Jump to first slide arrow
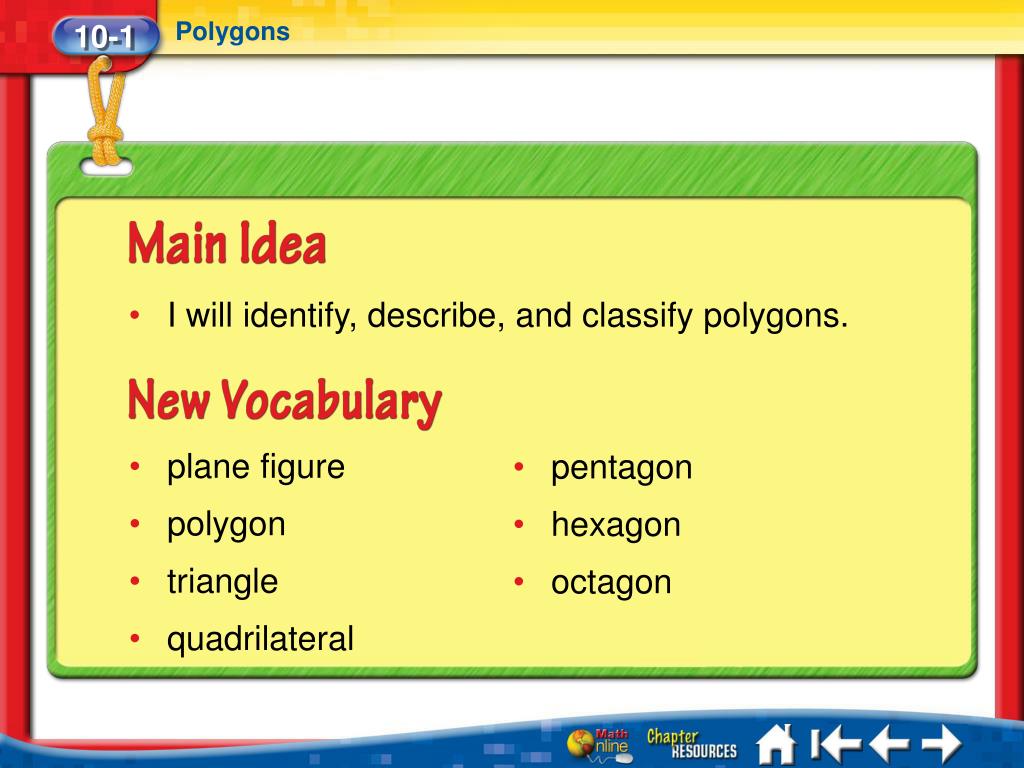The width and height of the screenshot is (1024, 768). click(835, 743)
